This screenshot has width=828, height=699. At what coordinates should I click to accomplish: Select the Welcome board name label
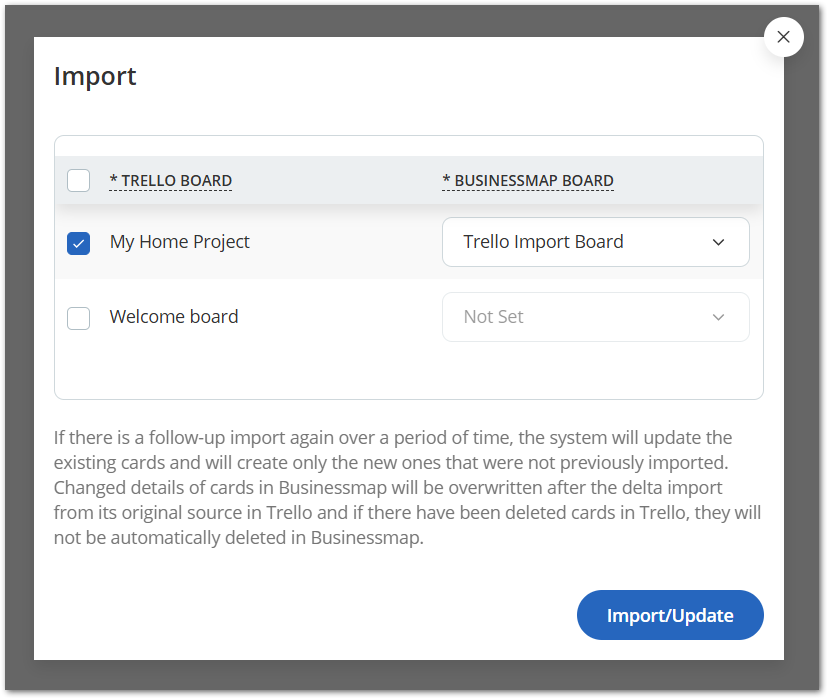click(174, 317)
